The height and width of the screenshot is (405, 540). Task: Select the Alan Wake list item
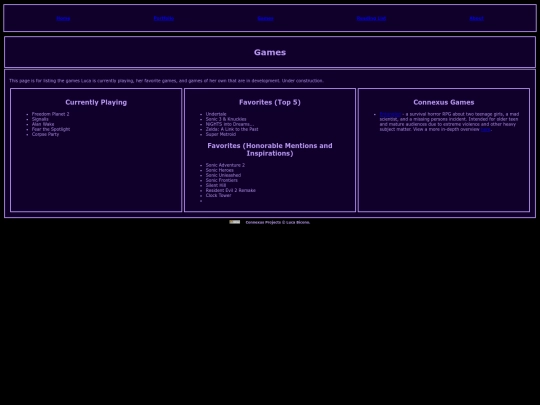[x=43, y=124]
